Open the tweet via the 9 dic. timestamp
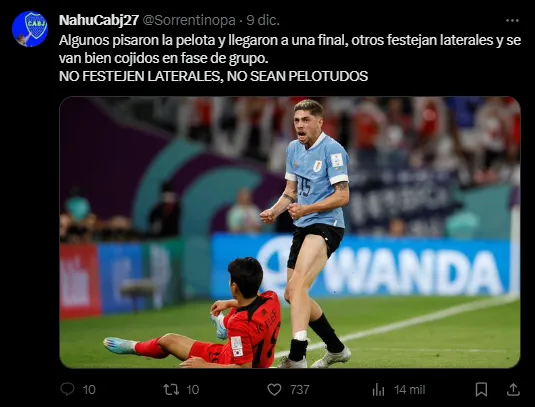 coord(263,20)
